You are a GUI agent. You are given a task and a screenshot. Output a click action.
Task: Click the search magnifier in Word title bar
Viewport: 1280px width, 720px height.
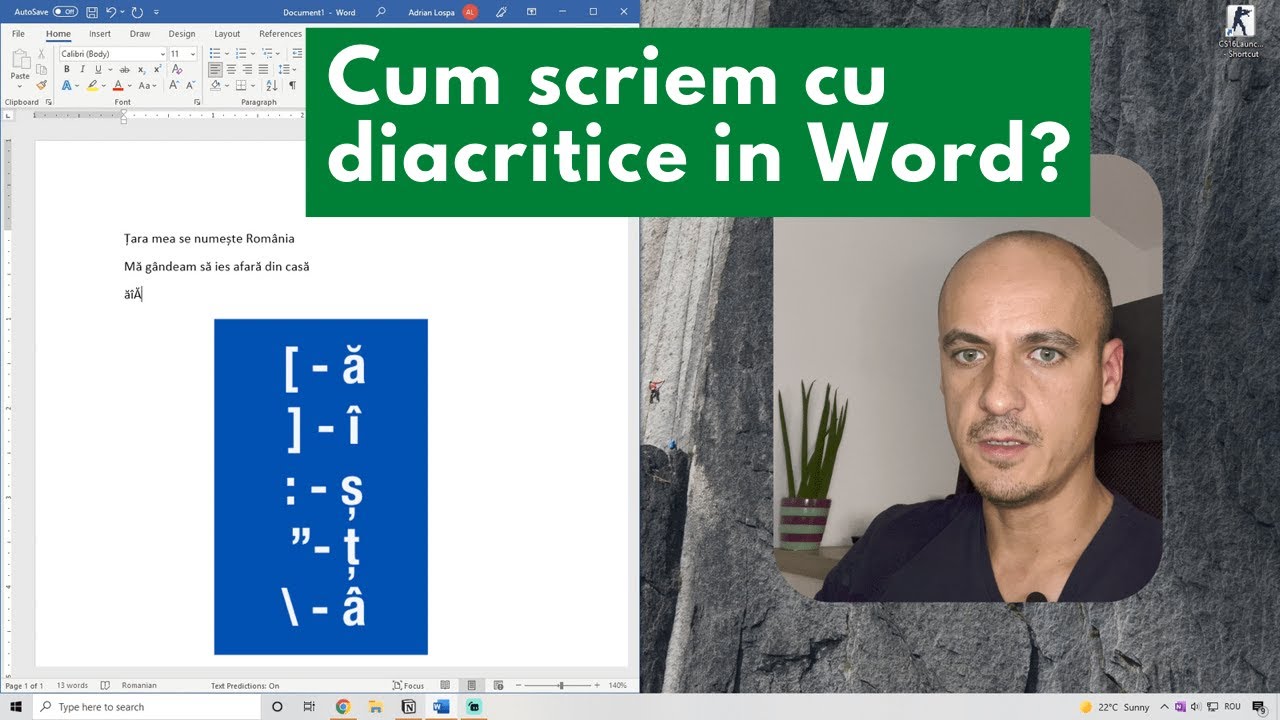(x=381, y=12)
